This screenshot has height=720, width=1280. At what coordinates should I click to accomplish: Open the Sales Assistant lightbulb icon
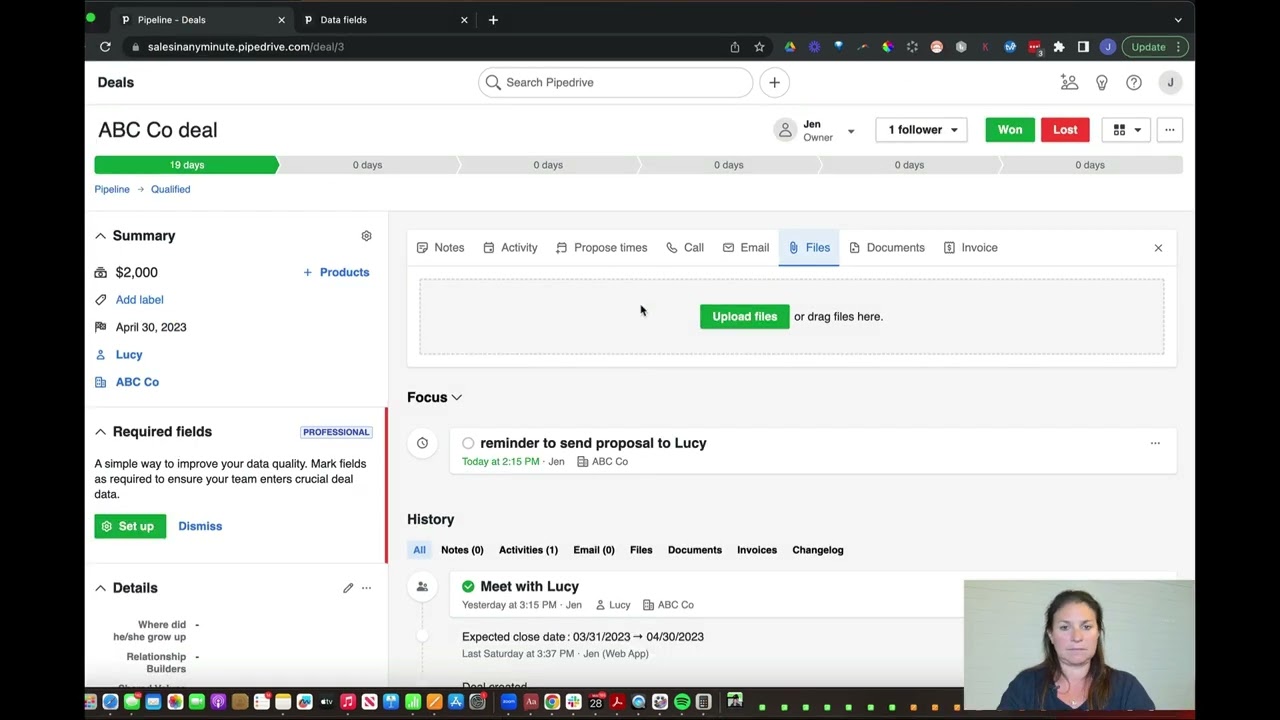pyautogui.click(x=1102, y=83)
